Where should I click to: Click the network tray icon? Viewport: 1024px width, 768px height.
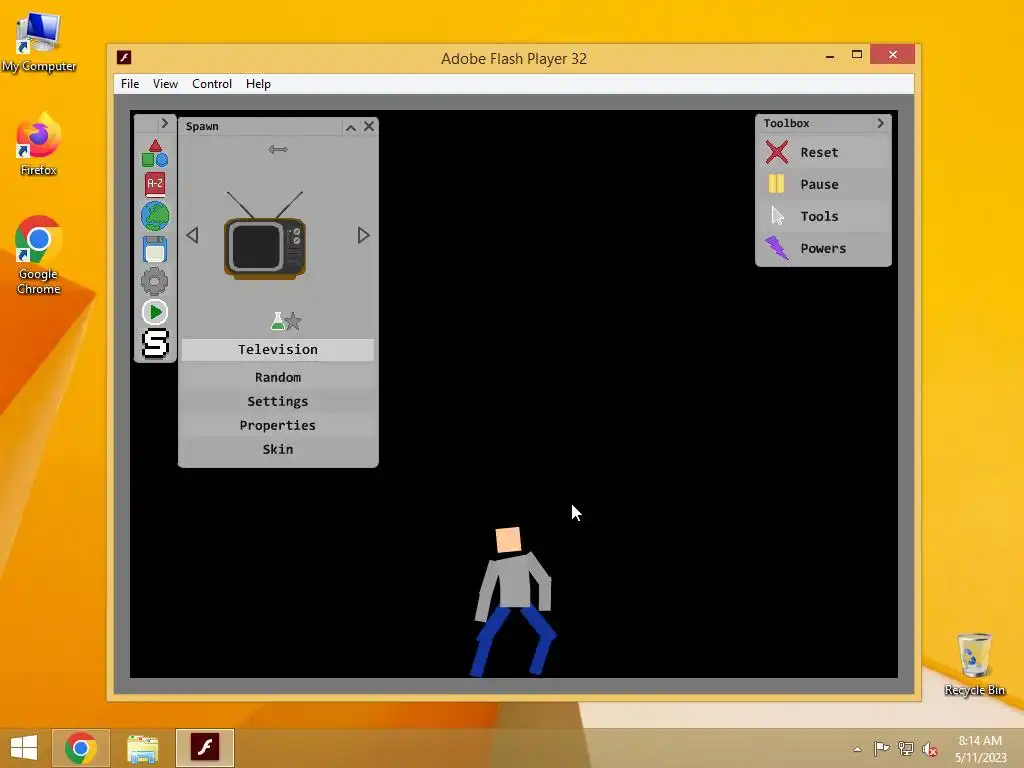(x=906, y=748)
